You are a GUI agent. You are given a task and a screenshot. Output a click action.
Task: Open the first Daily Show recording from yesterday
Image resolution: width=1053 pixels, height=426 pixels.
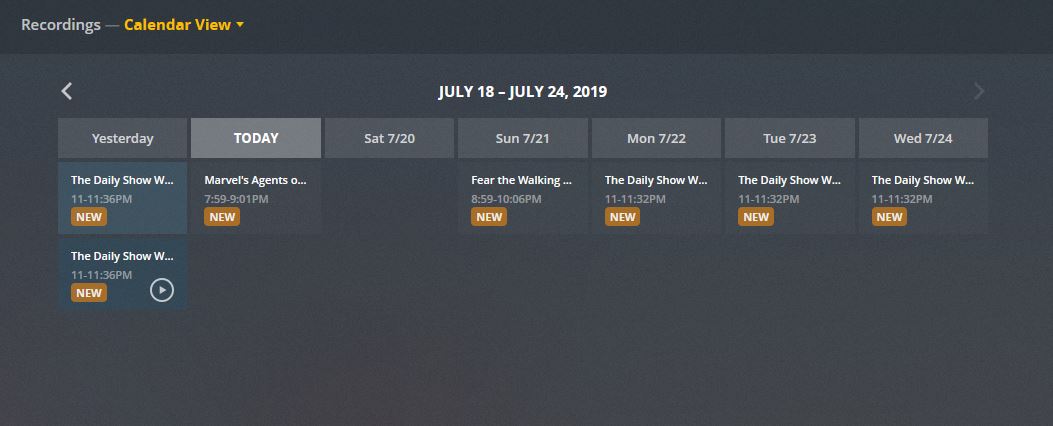(122, 181)
